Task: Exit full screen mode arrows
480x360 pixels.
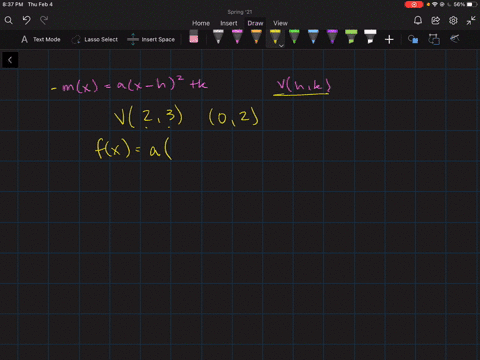Action: coord(471,21)
